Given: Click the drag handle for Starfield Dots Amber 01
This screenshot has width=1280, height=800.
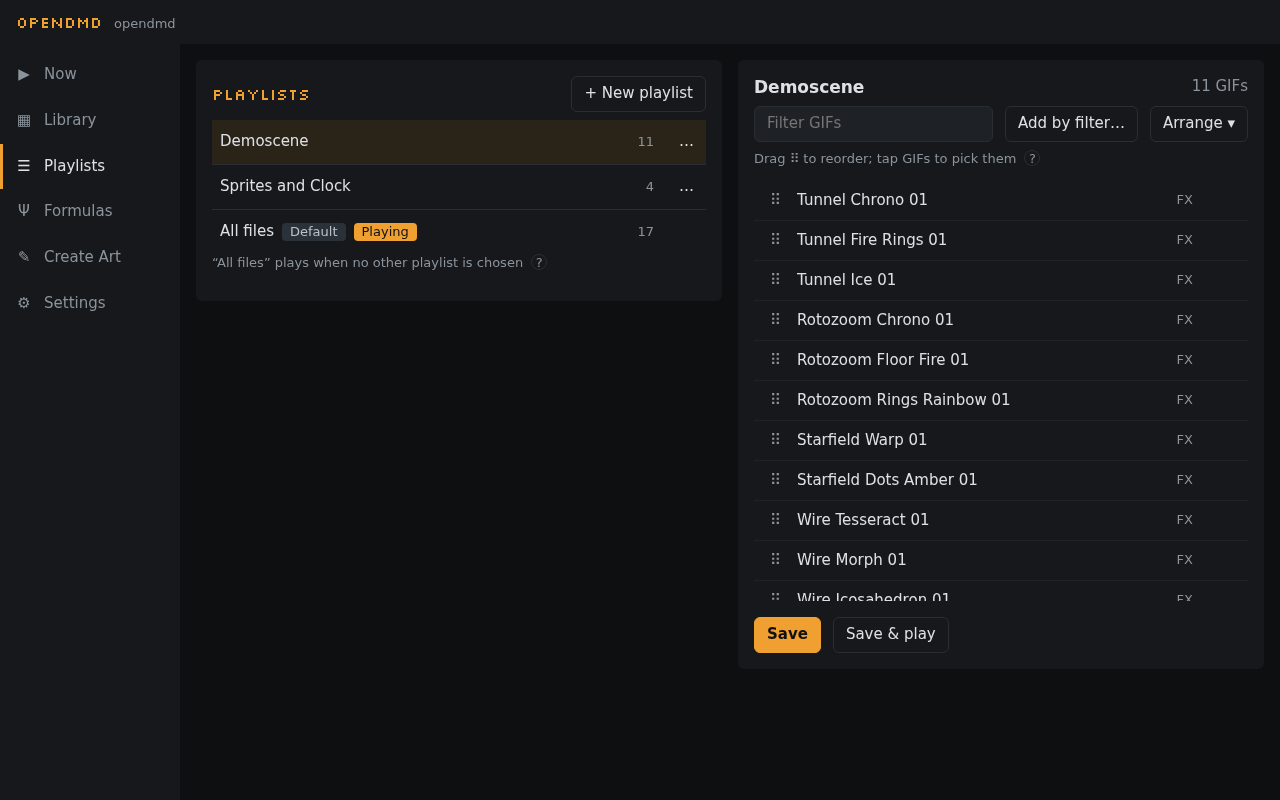Looking at the screenshot, I should tap(775, 480).
